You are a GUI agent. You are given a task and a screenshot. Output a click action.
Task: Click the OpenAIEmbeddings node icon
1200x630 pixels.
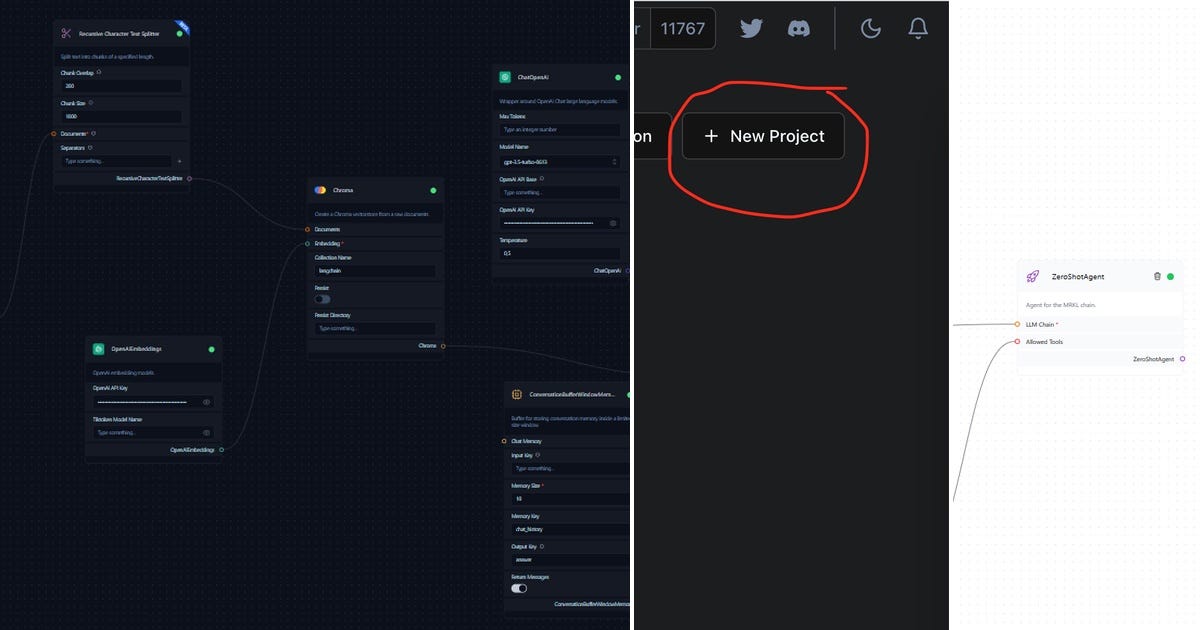click(98, 348)
